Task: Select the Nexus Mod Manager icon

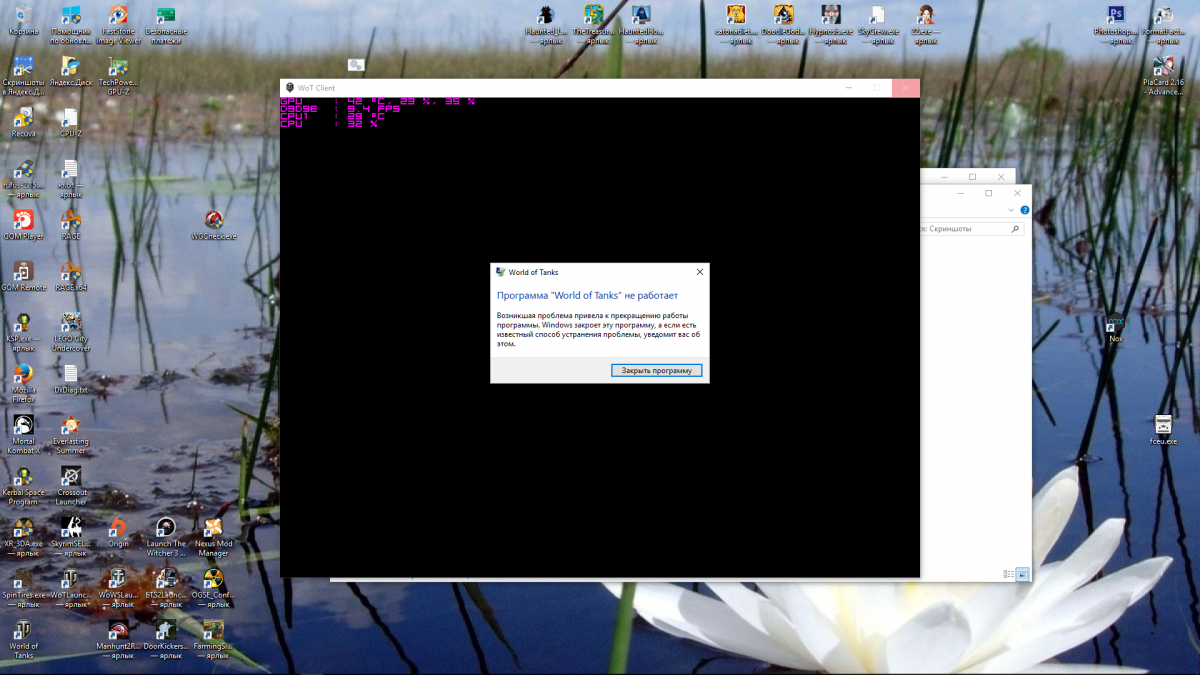Action: (x=213, y=537)
